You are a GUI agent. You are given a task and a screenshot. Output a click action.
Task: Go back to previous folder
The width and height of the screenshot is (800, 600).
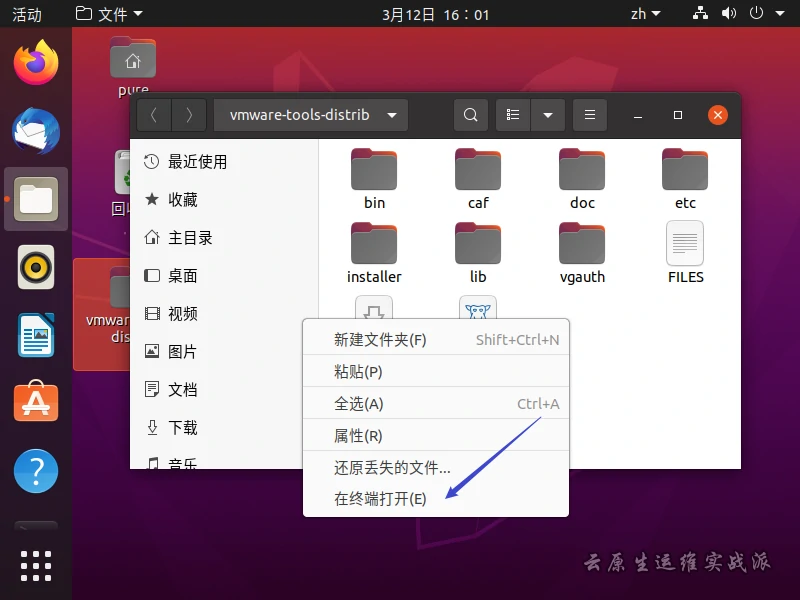[x=154, y=115]
